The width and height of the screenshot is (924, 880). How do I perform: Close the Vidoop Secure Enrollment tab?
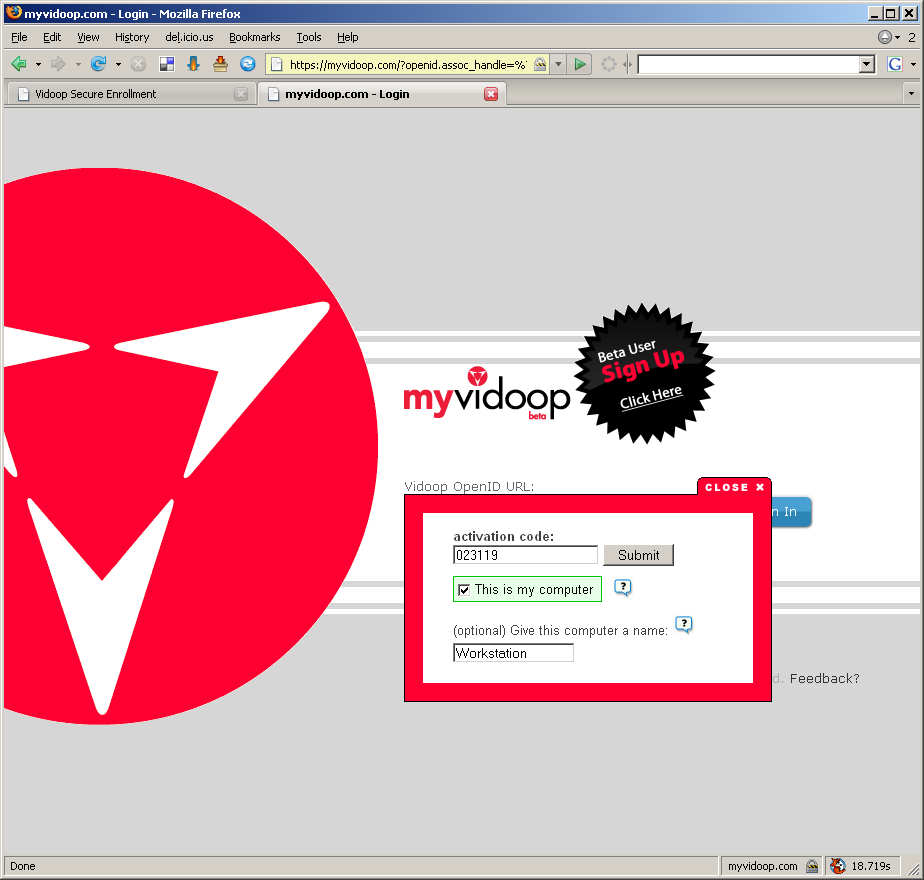pyautogui.click(x=241, y=94)
